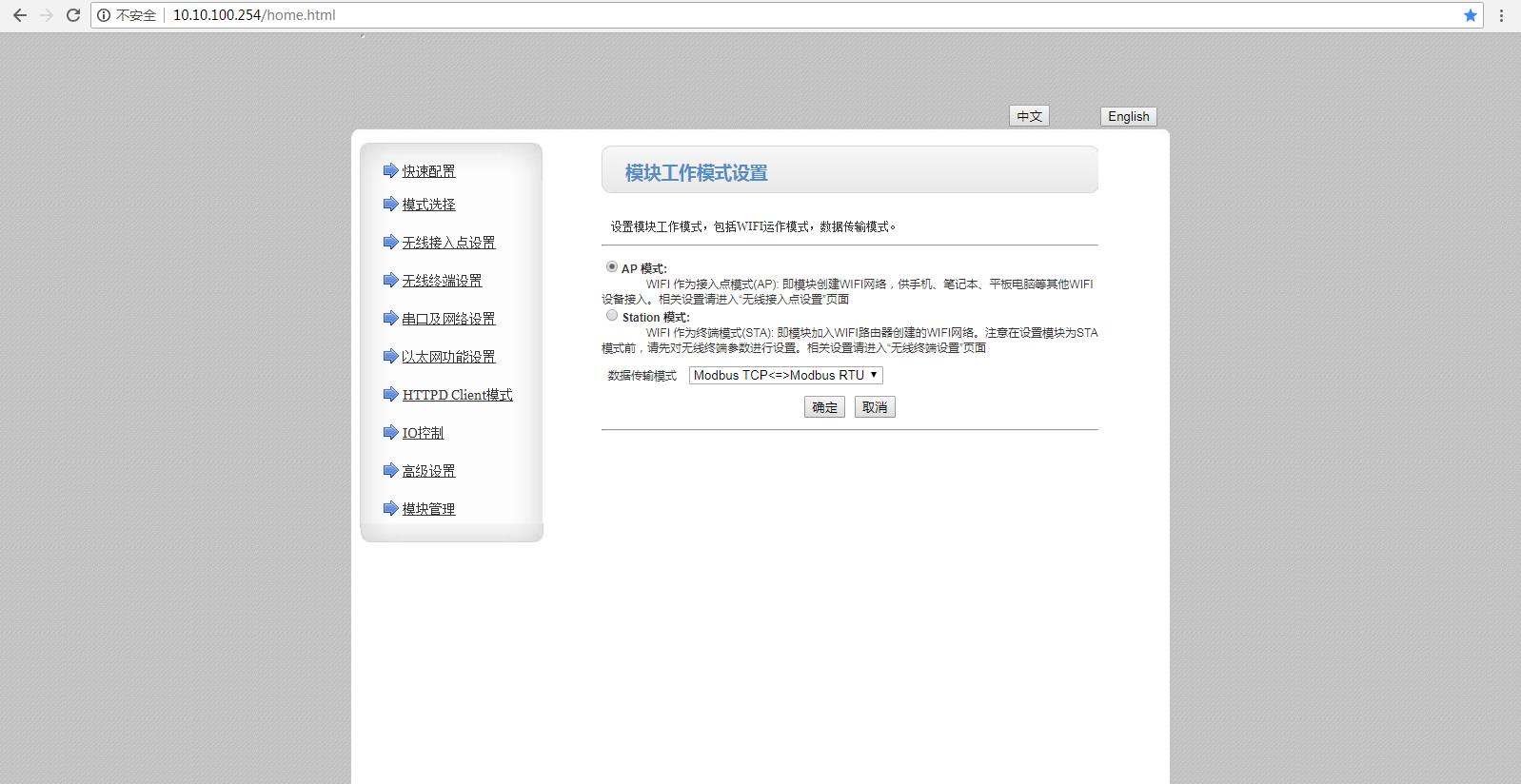This screenshot has width=1521, height=784.
Task: Click the arrow icon beside IO控制
Action: [x=390, y=432]
